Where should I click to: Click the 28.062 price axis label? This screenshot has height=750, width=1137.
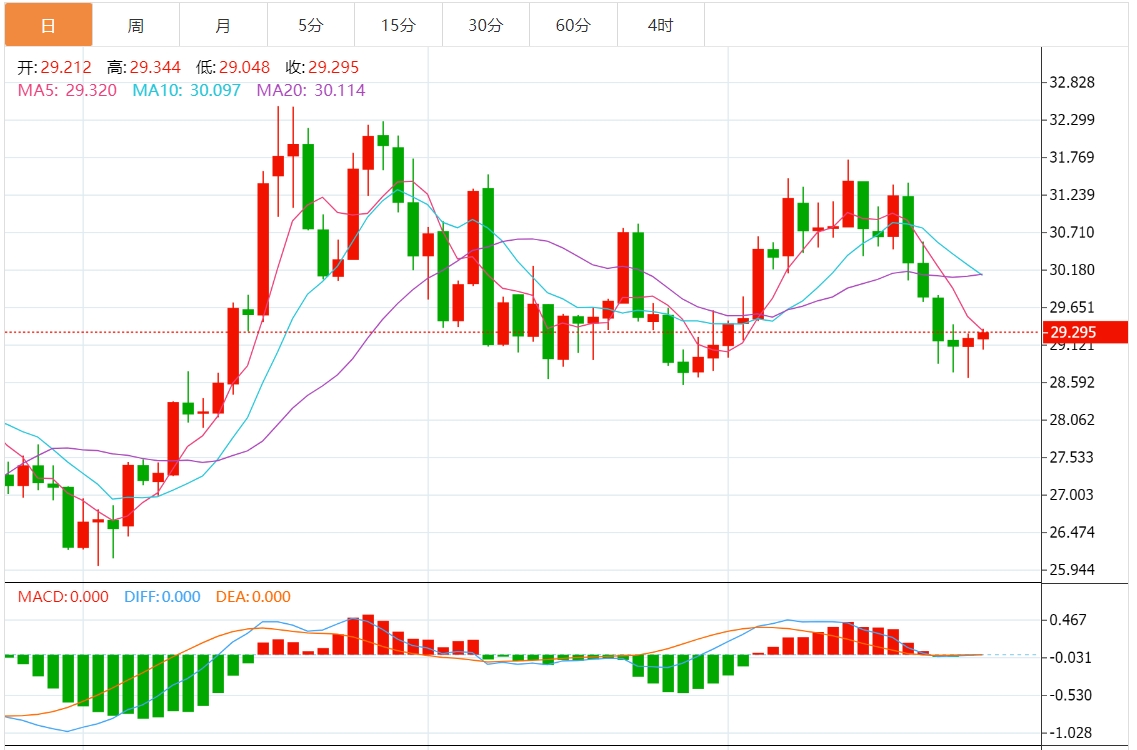coord(1072,420)
